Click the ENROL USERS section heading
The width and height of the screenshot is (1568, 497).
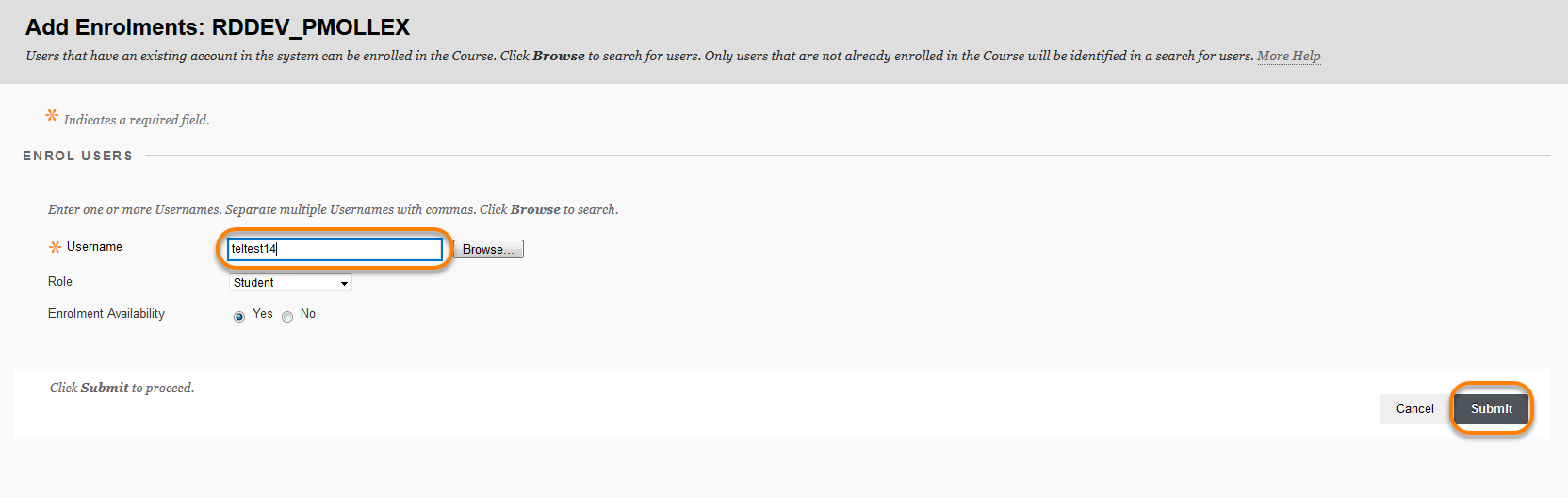(78, 156)
